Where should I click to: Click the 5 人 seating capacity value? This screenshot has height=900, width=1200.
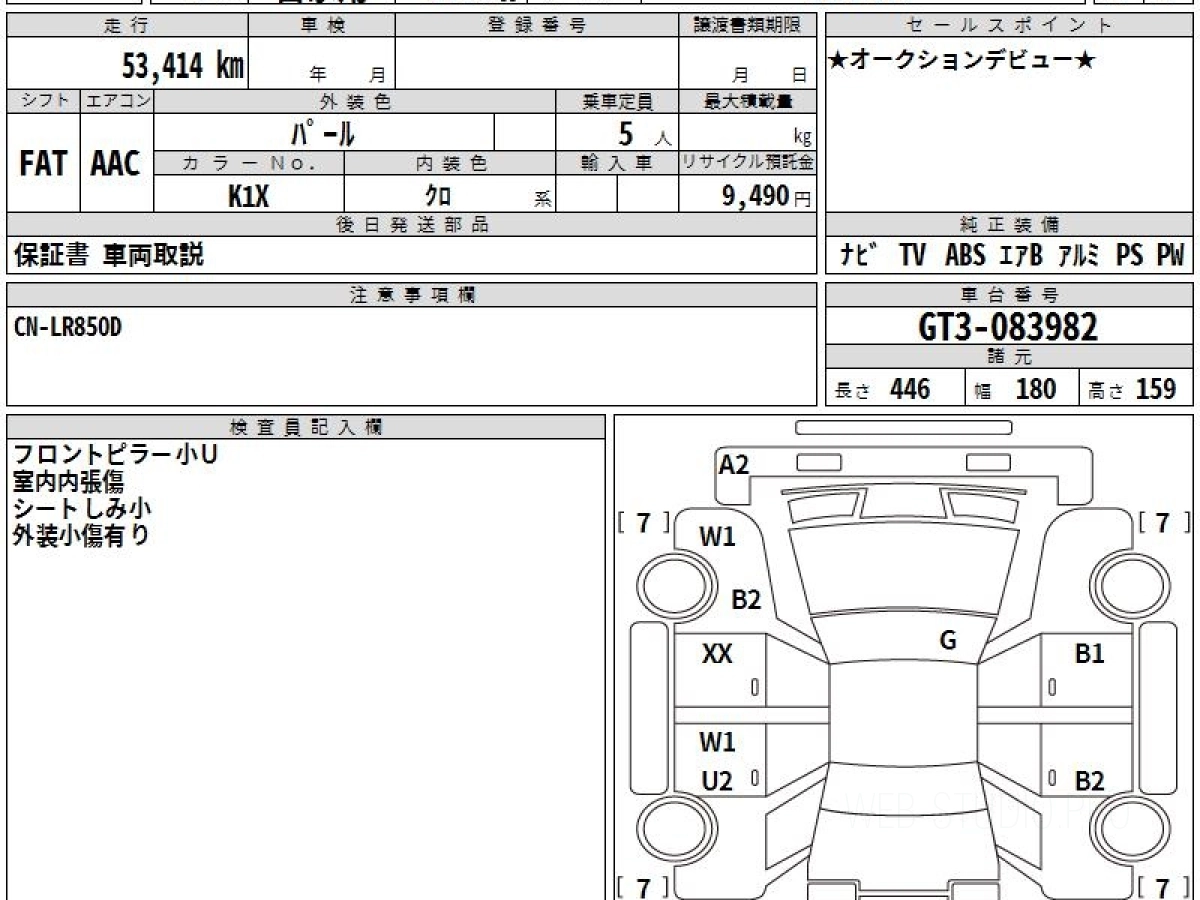(644, 133)
